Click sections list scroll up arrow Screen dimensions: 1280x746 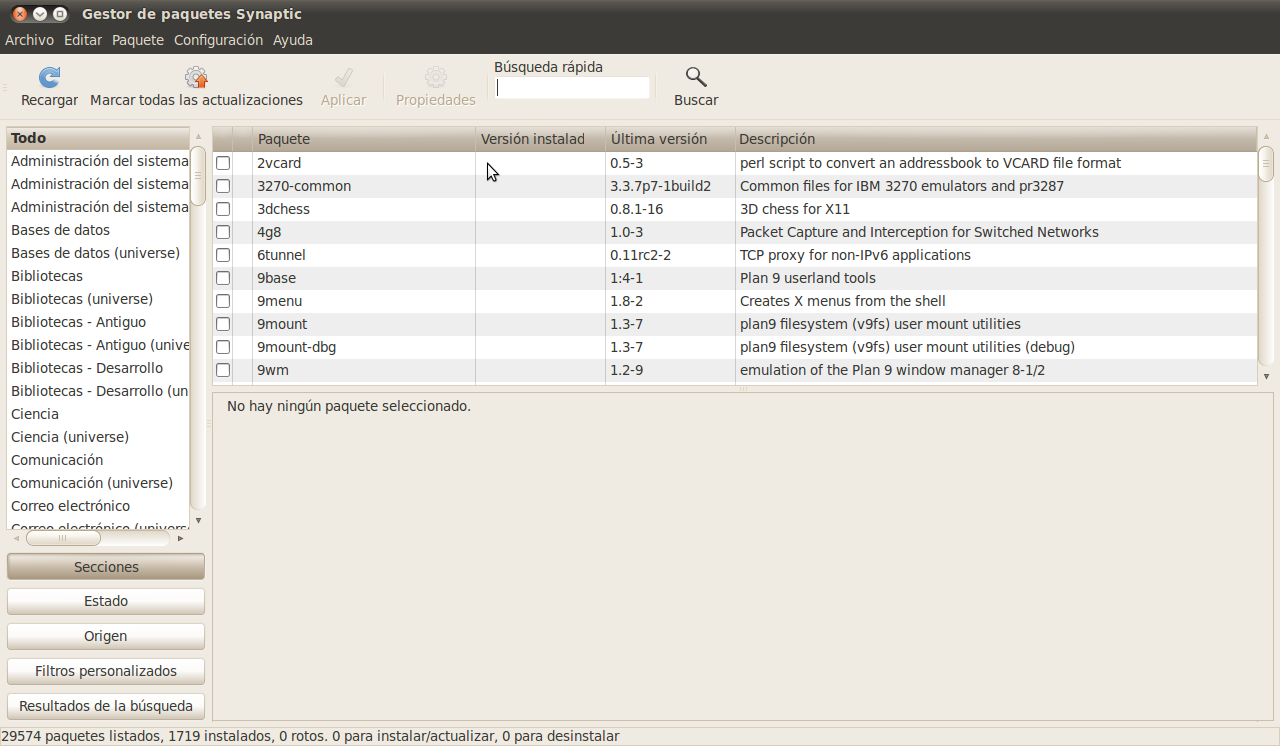(x=198, y=135)
